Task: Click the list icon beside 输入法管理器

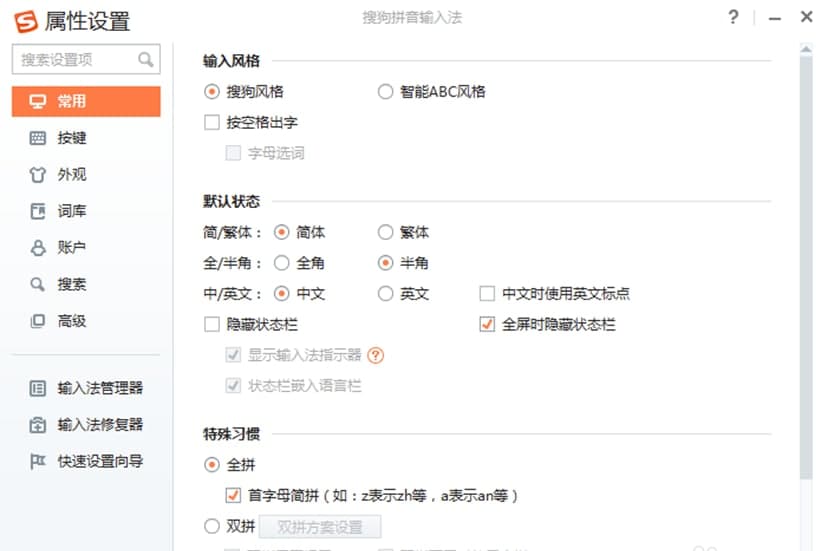Action: 37,388
